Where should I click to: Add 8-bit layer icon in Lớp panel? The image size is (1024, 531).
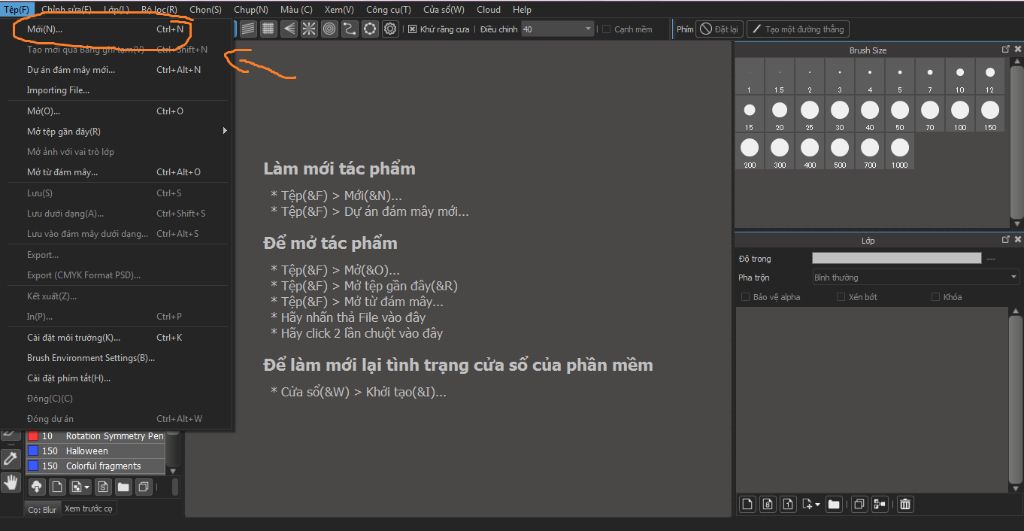pyautogui.click(x=768, y=504)
